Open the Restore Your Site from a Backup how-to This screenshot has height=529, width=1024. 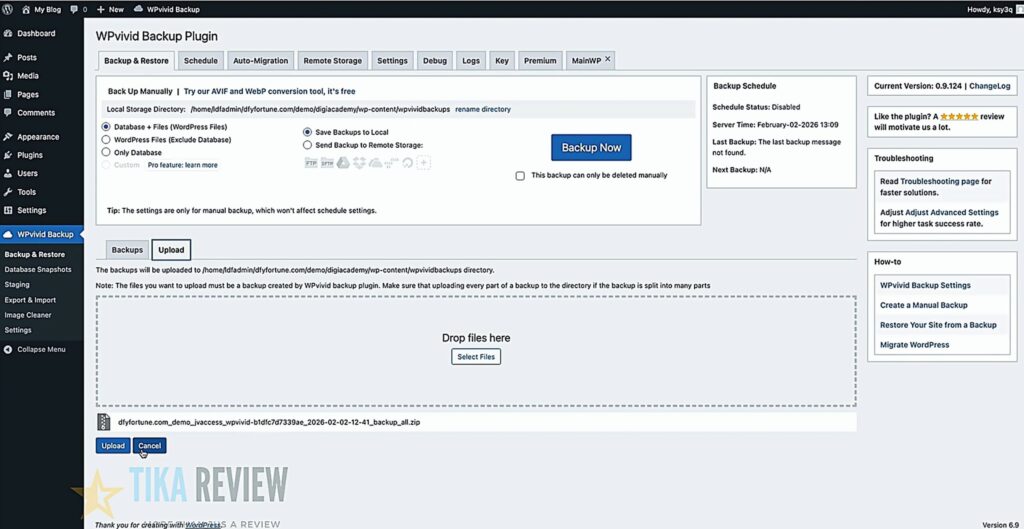(x=938, y=325)
